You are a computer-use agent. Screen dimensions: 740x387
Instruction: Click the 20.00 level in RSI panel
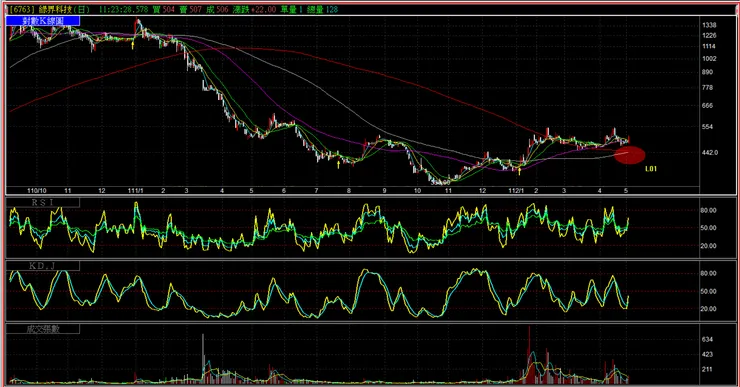pos(709,246)
